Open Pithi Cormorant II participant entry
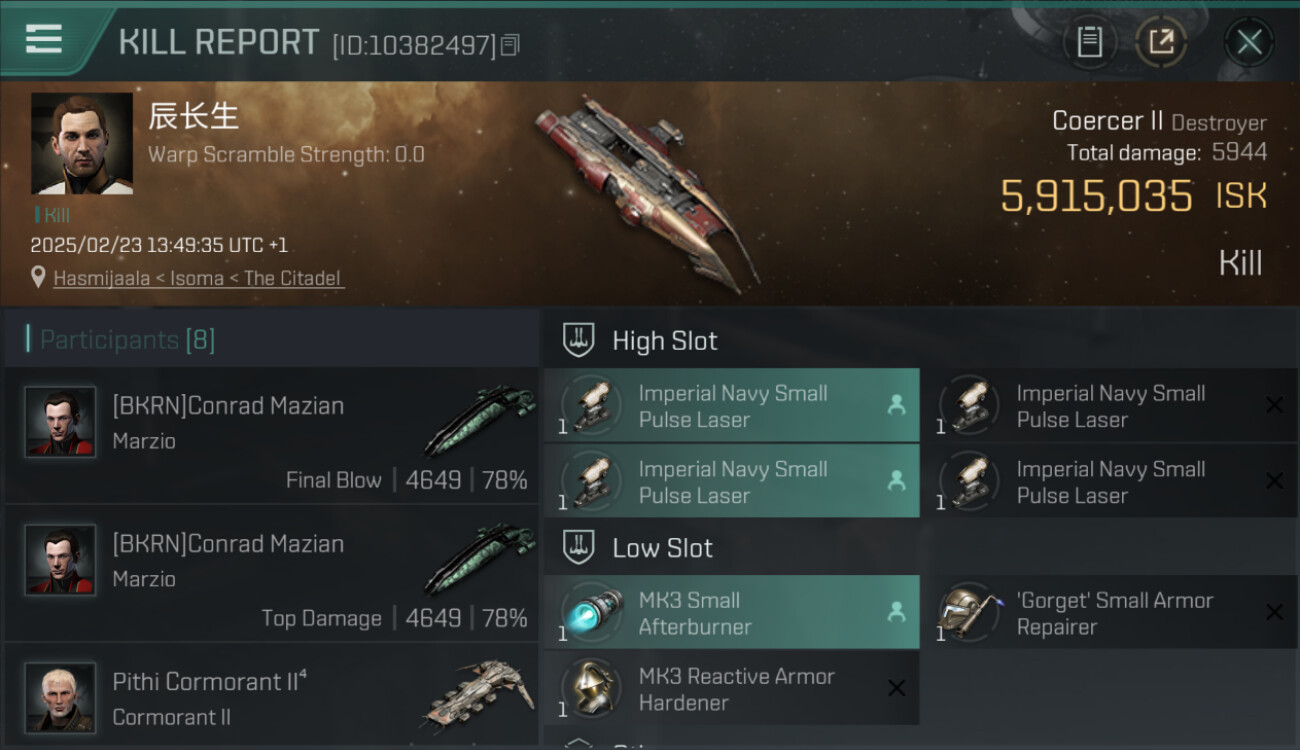This screenshot has height=750, width=1300. coord(272,698)
